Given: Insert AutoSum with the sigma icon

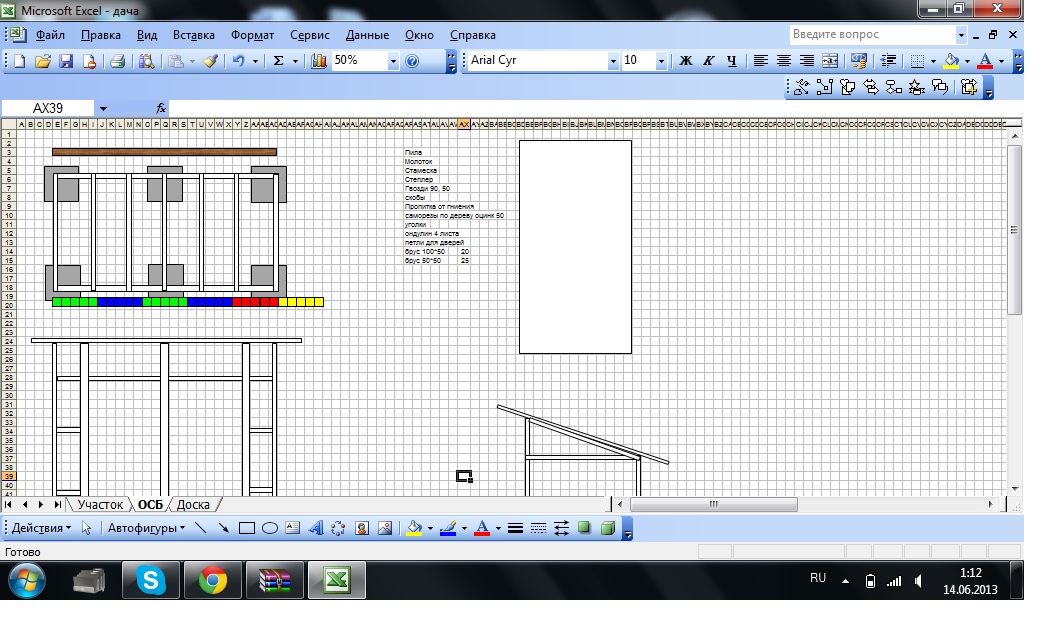Looking at the screenshot, I should tap(279, 61).
